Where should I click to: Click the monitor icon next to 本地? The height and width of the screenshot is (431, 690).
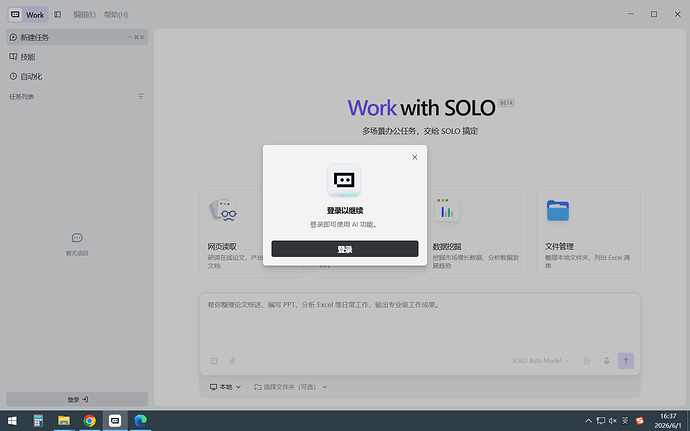[213, 387]
